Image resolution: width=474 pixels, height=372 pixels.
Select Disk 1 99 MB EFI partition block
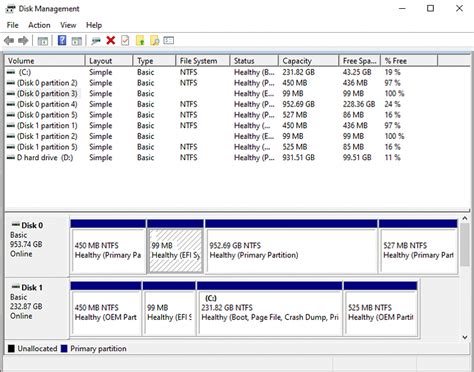click(169, 309)
